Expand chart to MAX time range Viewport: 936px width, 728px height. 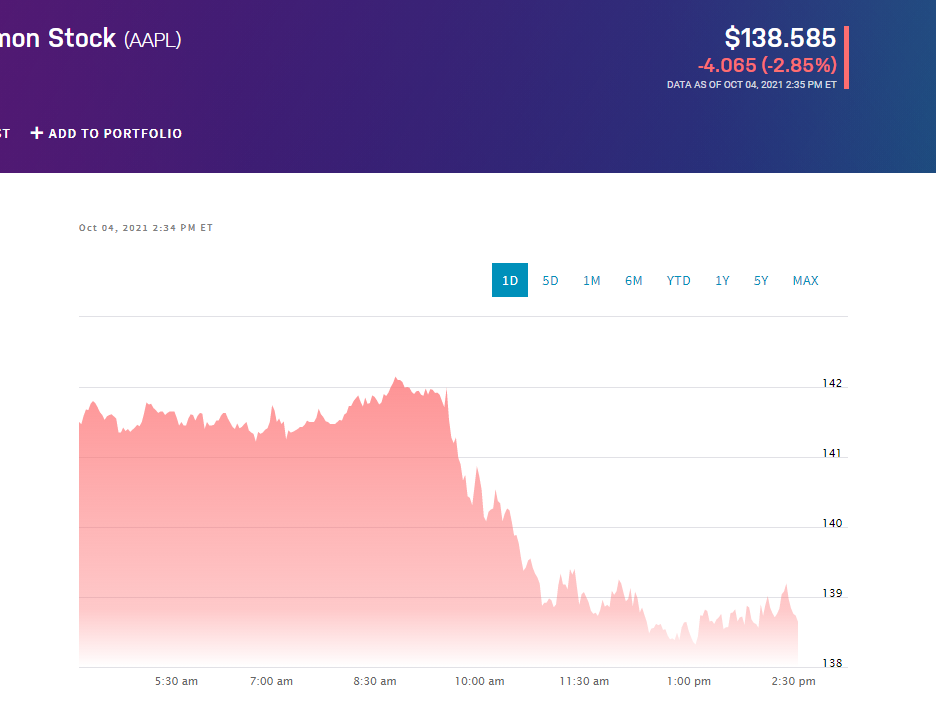coord(805,280)
